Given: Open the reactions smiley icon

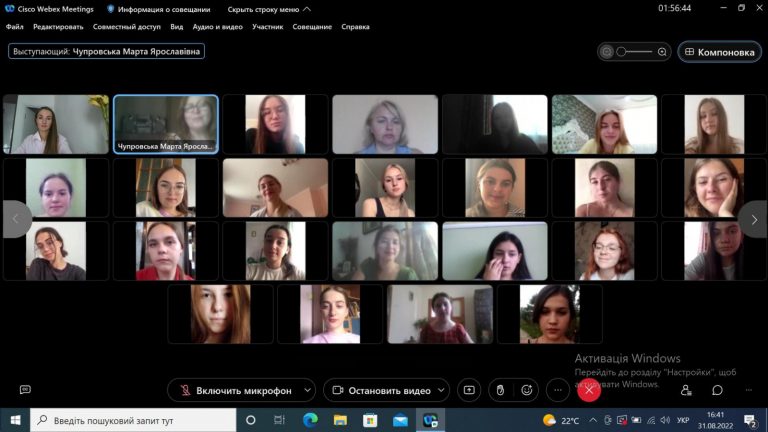Looking at the screenshot, I should (x=527, y=390).
